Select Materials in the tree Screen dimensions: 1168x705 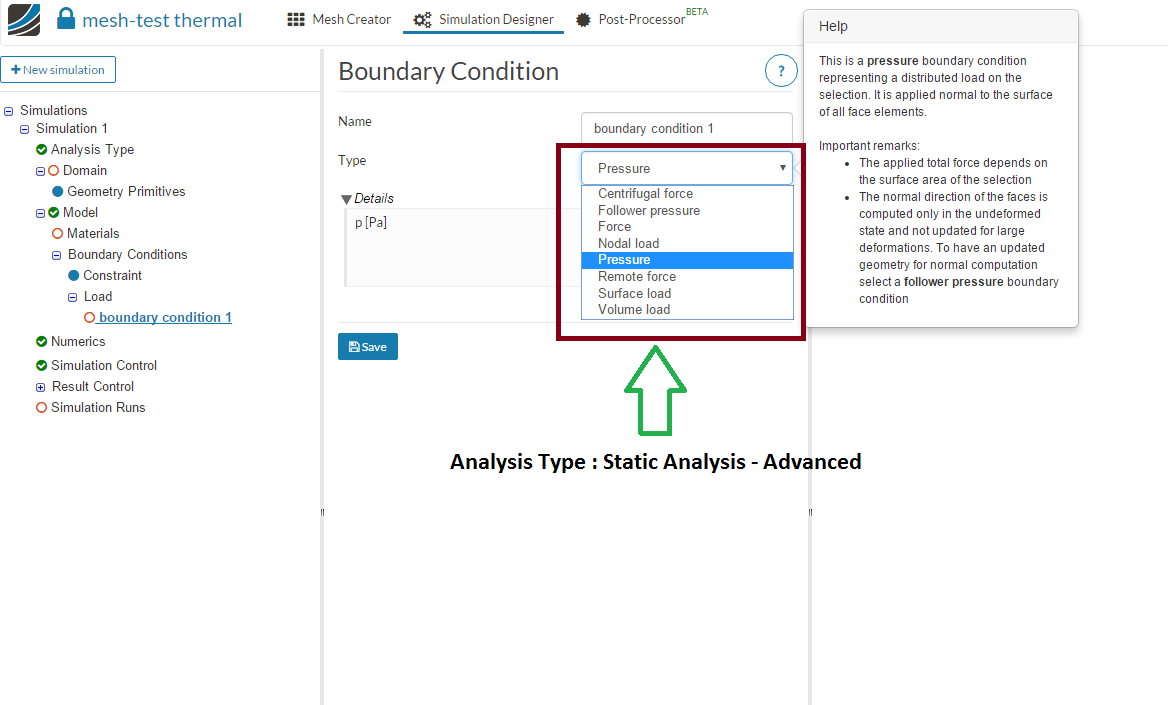pyautogui.click(x=93, y=233)
